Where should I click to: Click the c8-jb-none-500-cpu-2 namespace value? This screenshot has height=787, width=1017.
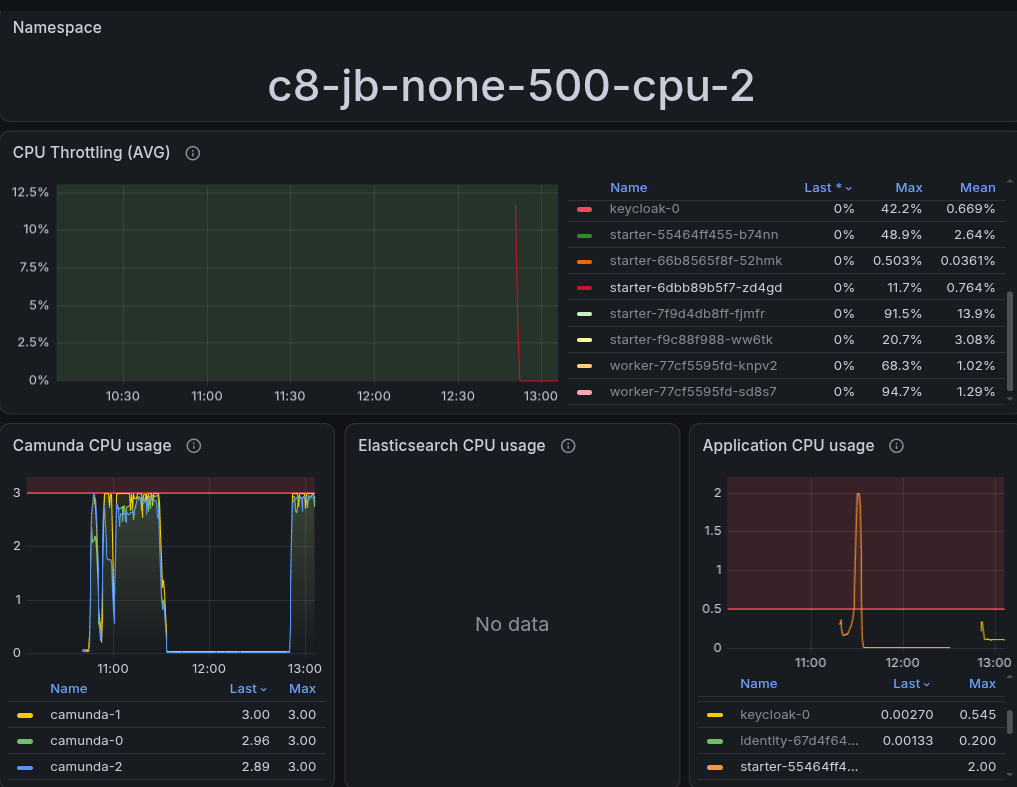click(x=511, y=86)
